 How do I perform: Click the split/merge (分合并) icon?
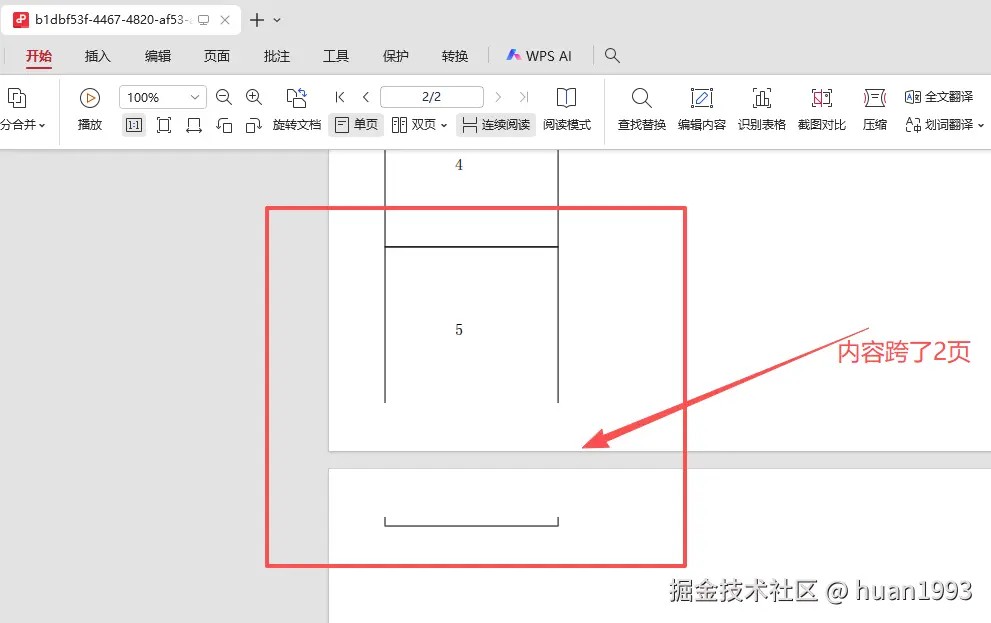(x=17, y=98)
